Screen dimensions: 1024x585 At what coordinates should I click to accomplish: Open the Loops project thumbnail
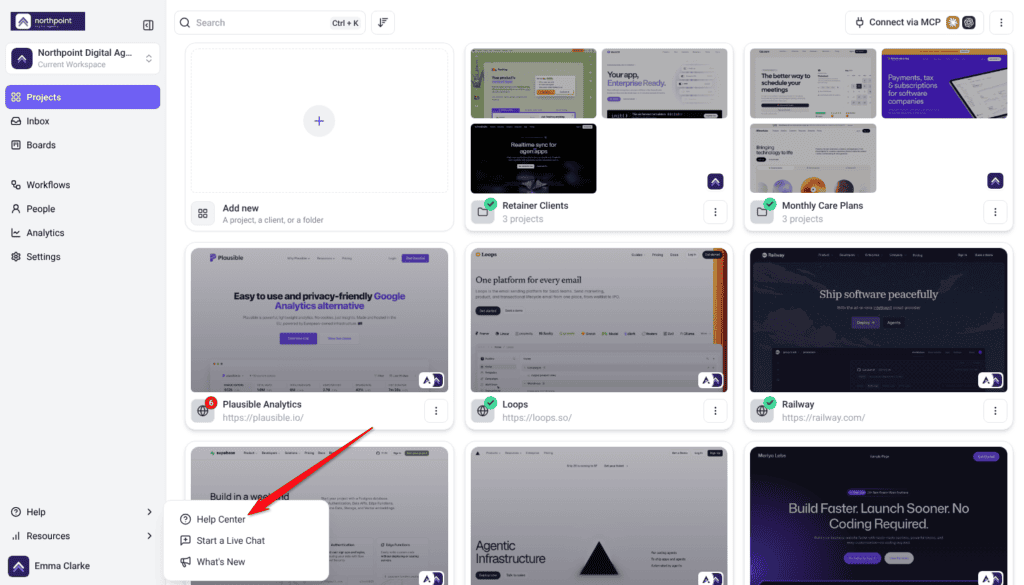point(599,320)
